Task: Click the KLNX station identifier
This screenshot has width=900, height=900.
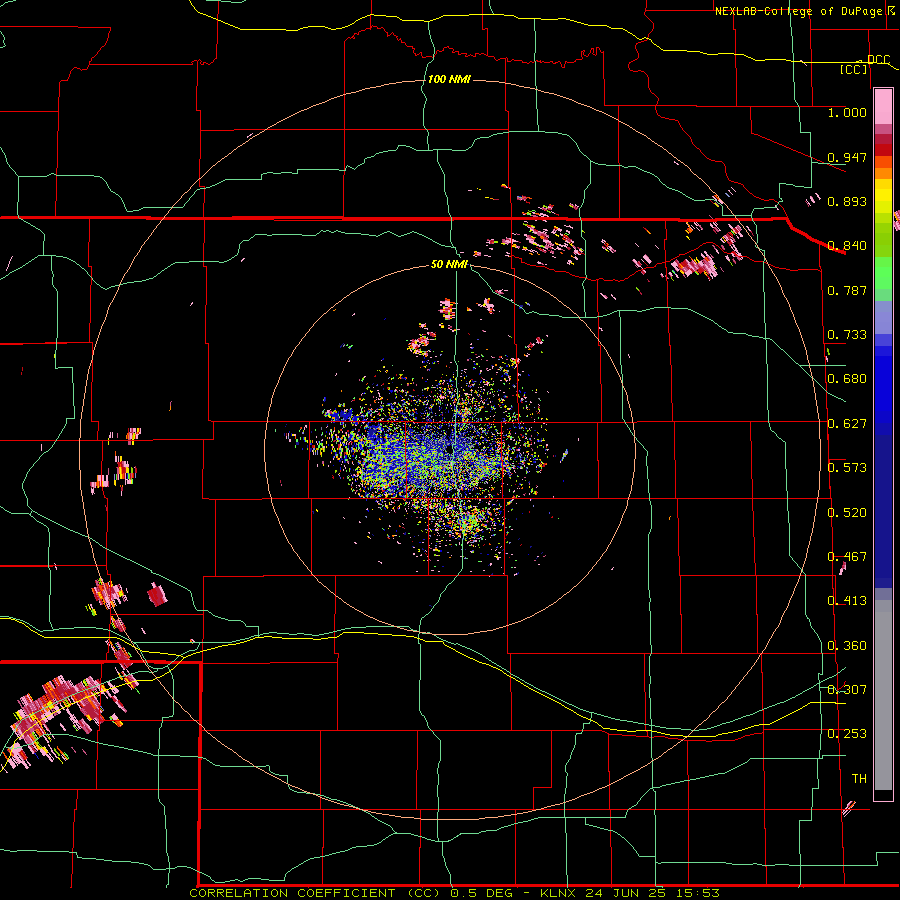Action: point(560,893)
